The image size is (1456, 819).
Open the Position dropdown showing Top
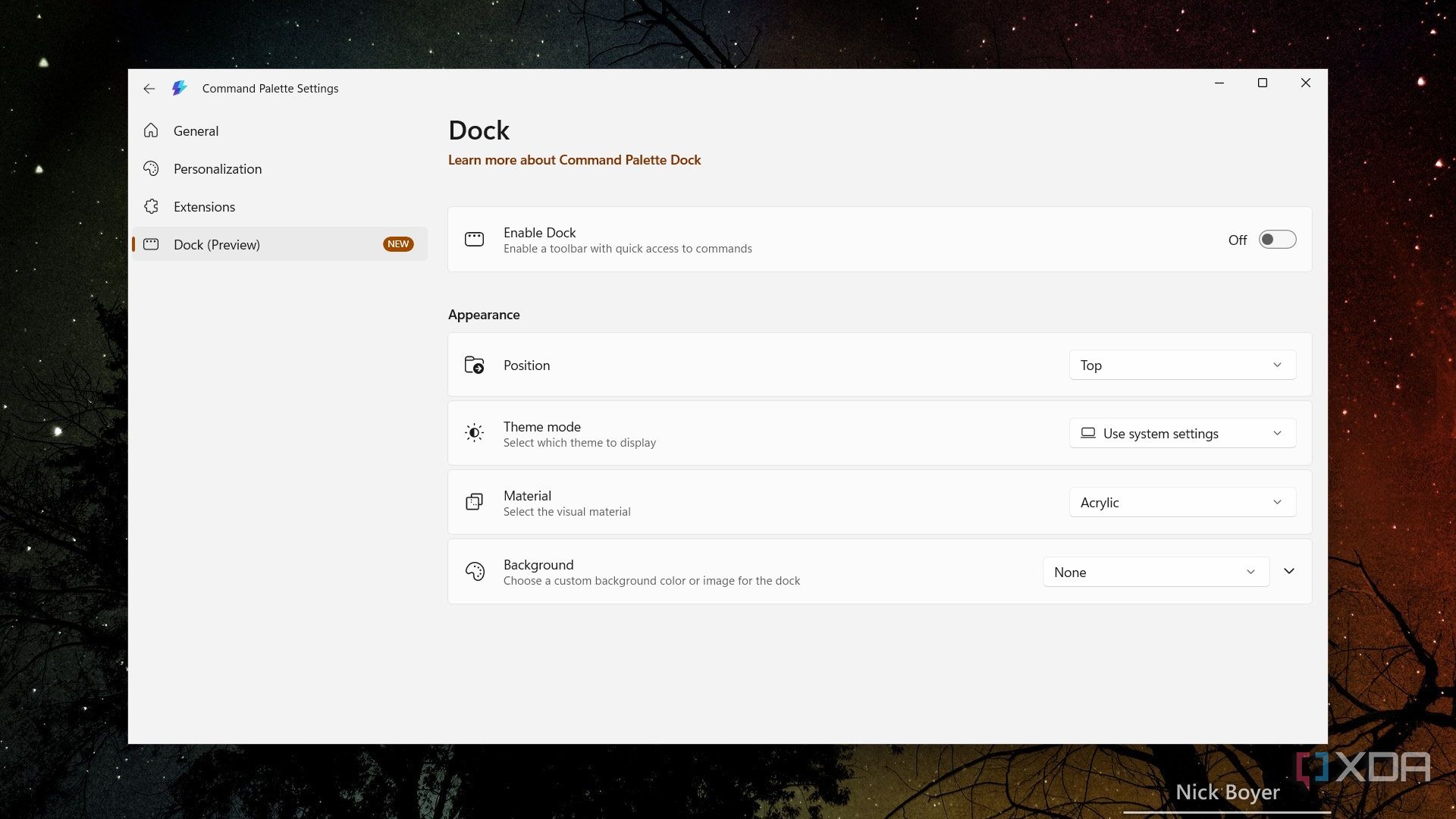coord(1182,365)
